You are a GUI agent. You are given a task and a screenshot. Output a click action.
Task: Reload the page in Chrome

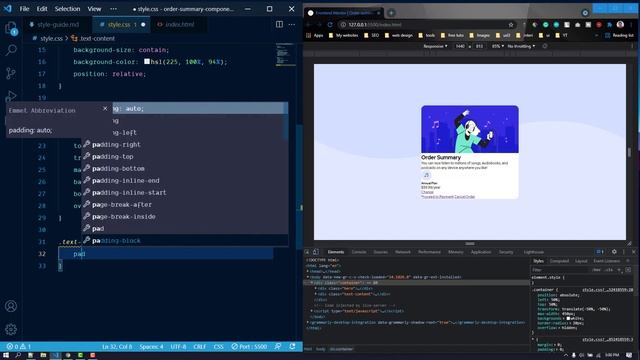tap(330, 24)
